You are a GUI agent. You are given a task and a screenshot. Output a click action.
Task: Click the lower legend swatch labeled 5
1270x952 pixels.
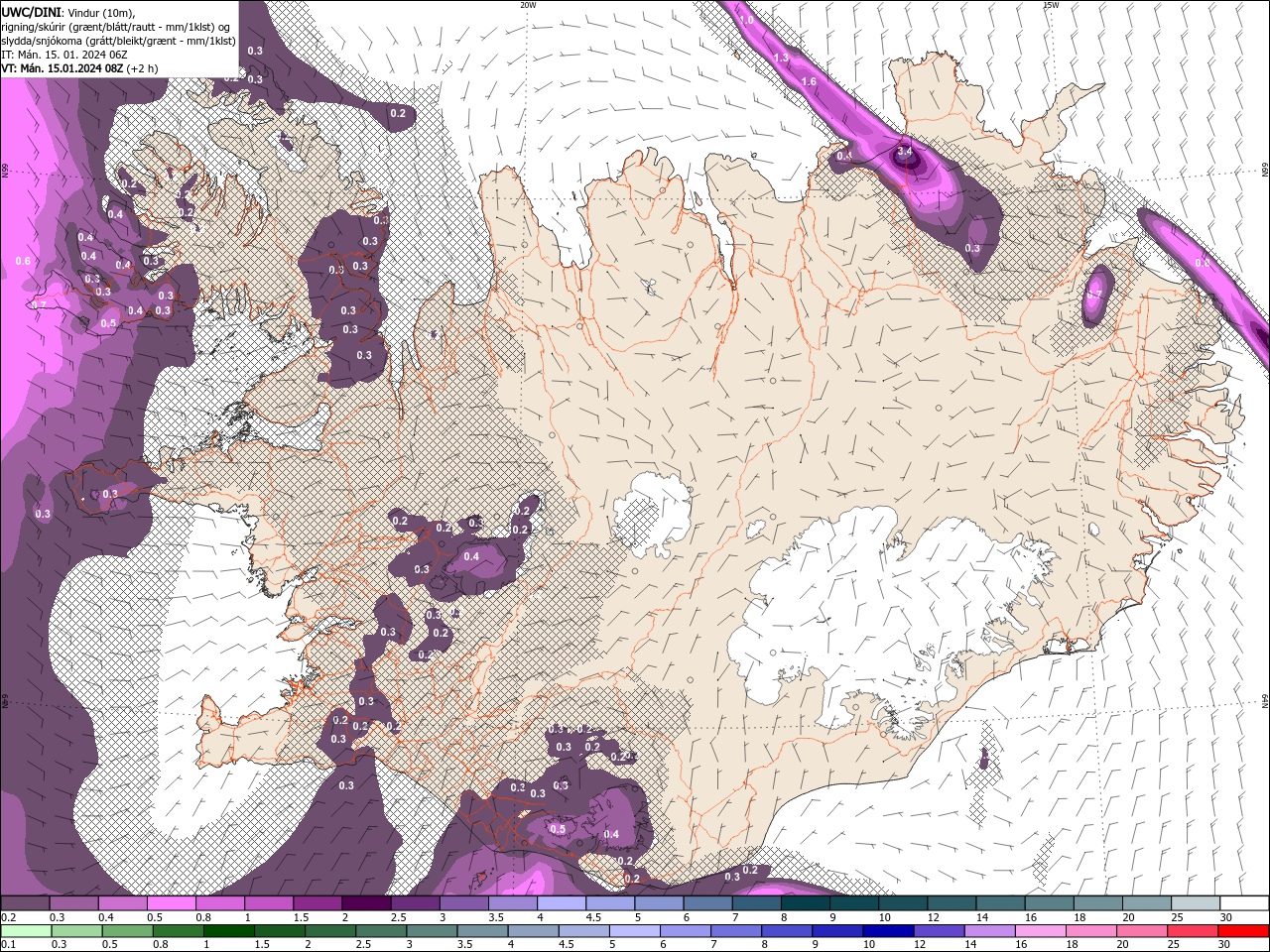[635, 931]
